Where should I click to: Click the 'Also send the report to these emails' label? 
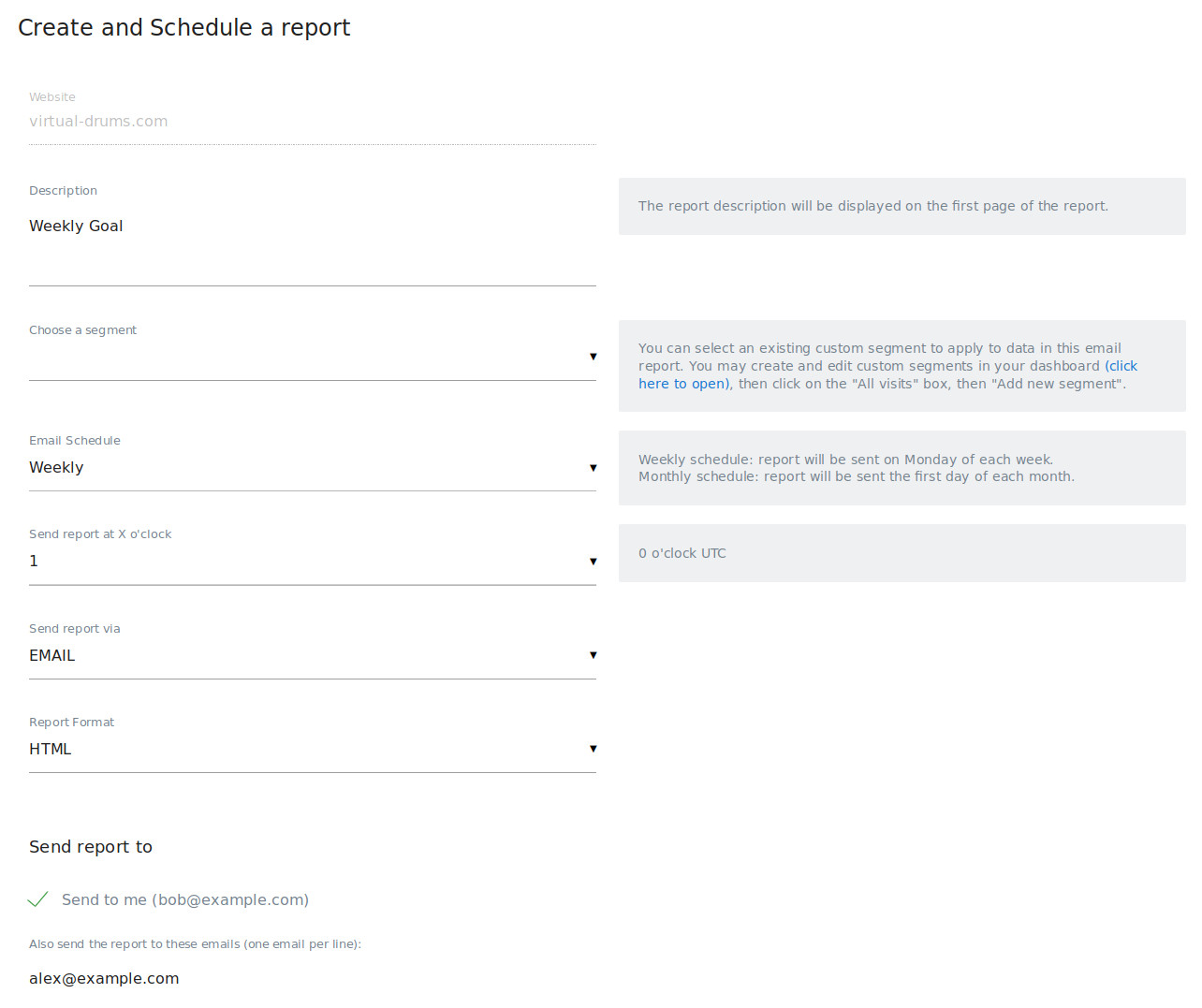(195, 944)
